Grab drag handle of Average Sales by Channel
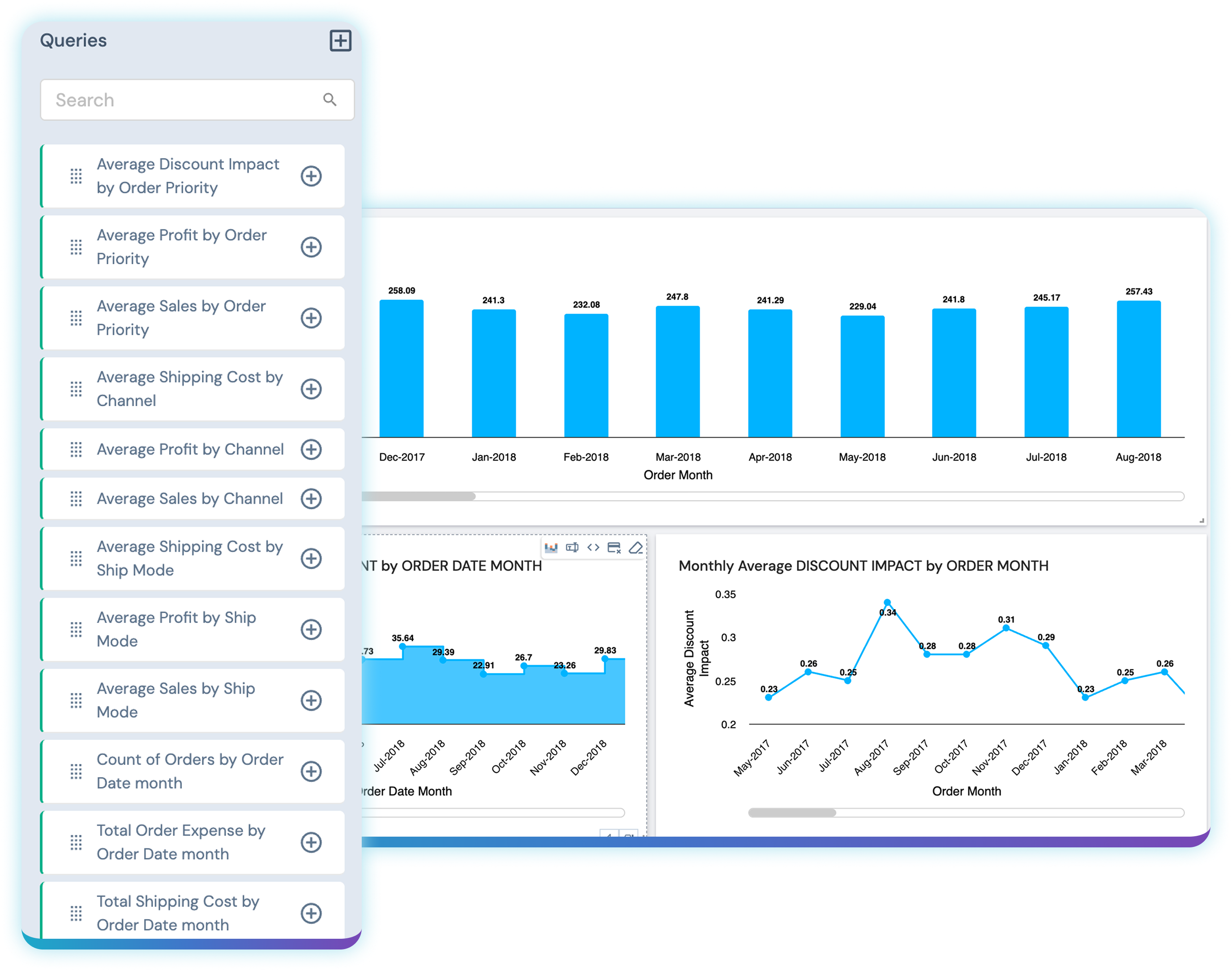1232x971 pixels. (x=76, y=498)
